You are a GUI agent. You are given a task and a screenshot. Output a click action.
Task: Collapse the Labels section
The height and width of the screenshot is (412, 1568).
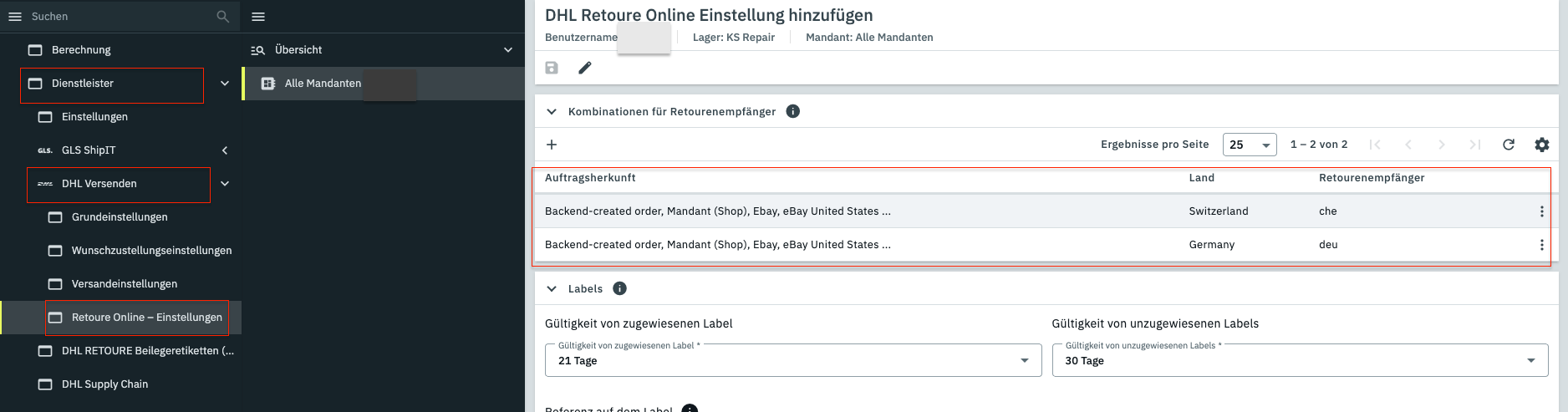tap(552, 288)
